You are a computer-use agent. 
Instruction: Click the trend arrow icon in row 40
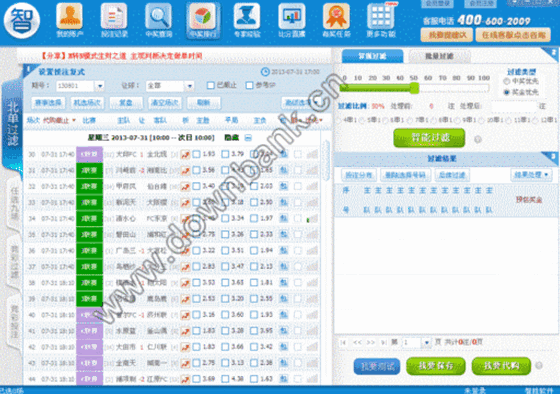coord(185,315)
